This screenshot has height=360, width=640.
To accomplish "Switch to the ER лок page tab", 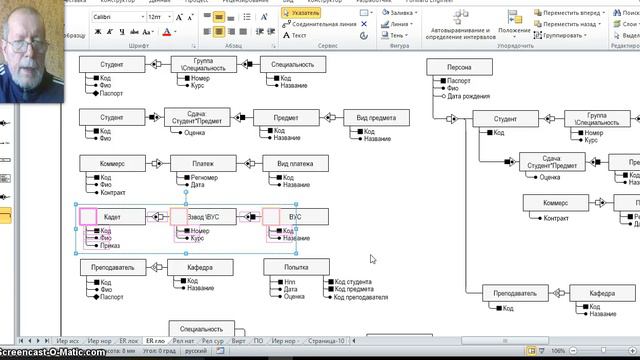I will [x=129, y=341].
